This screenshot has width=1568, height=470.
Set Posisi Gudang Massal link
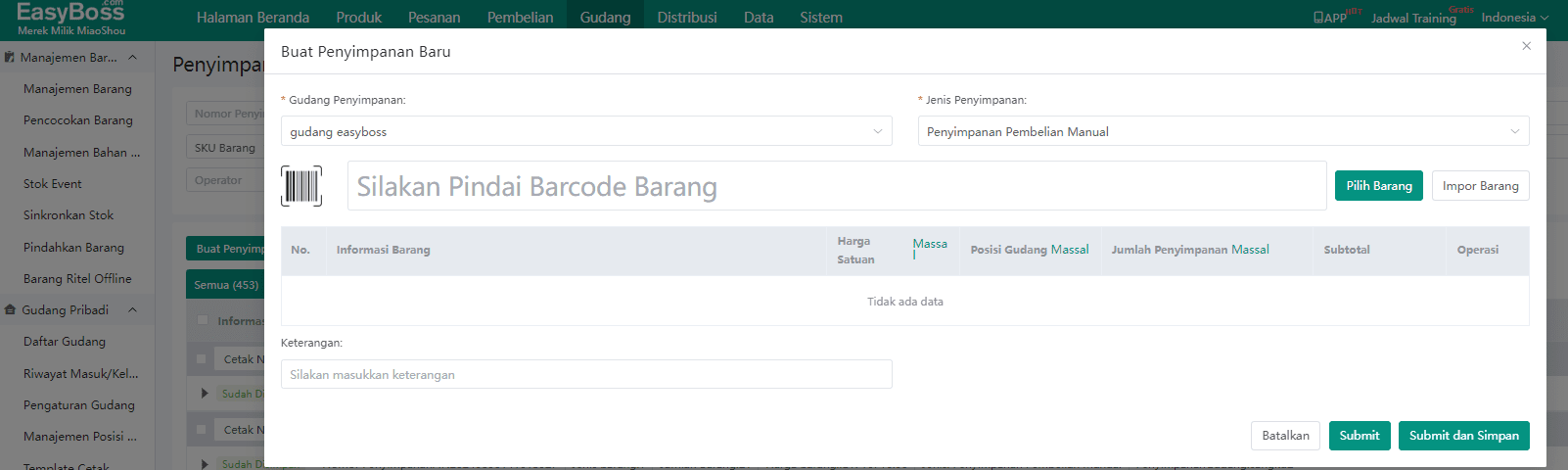1069,250
